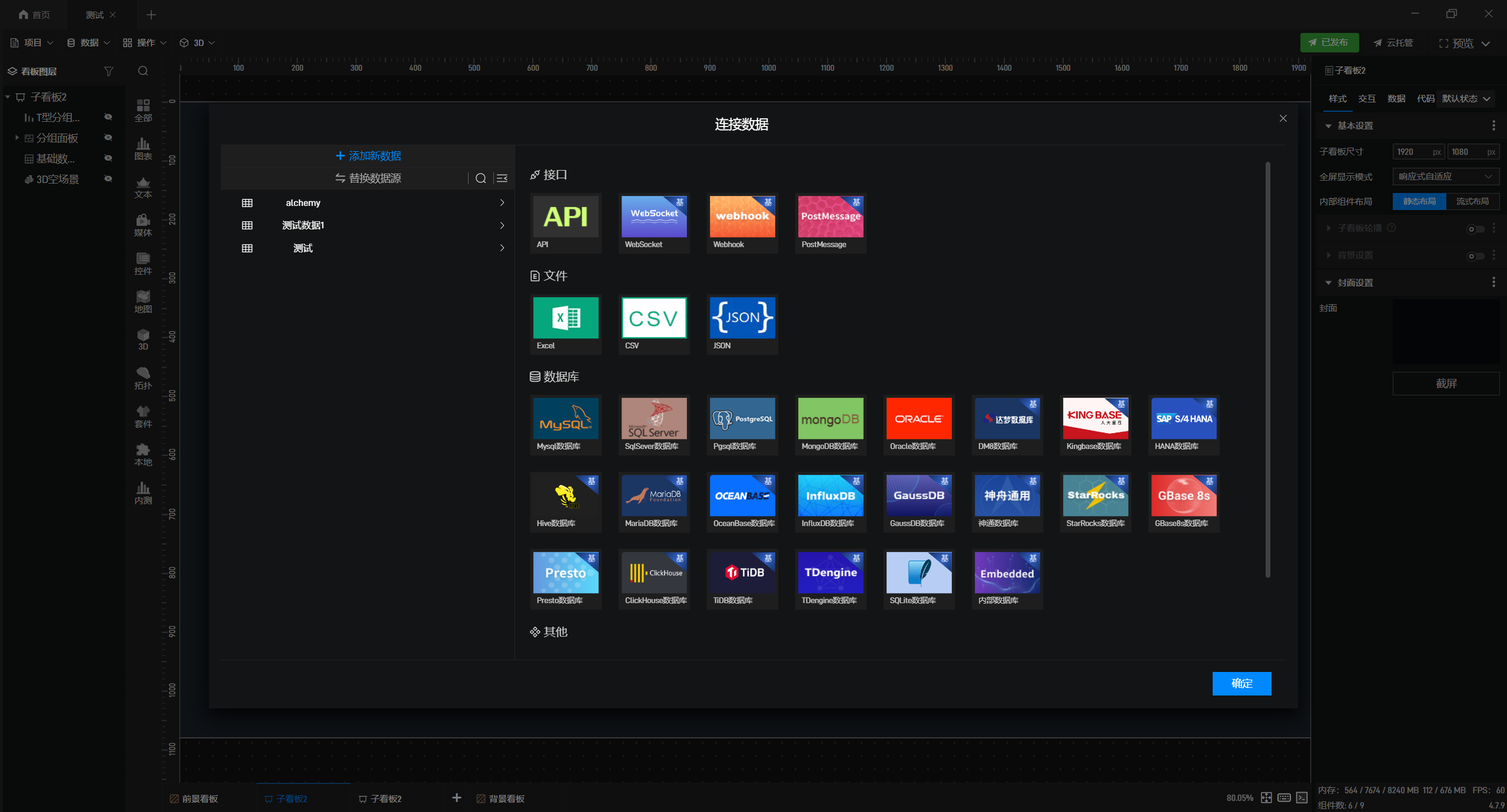The image size is (1507, 812).
Task: Open the 默认状态 state dropdown
Action: (1466, 99)
